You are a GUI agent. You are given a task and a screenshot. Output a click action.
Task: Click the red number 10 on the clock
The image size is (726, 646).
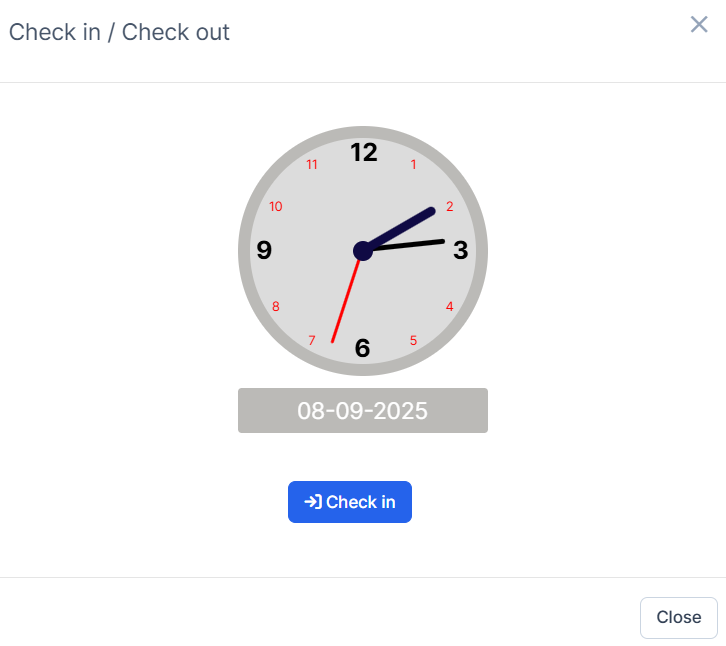point(276,207)
